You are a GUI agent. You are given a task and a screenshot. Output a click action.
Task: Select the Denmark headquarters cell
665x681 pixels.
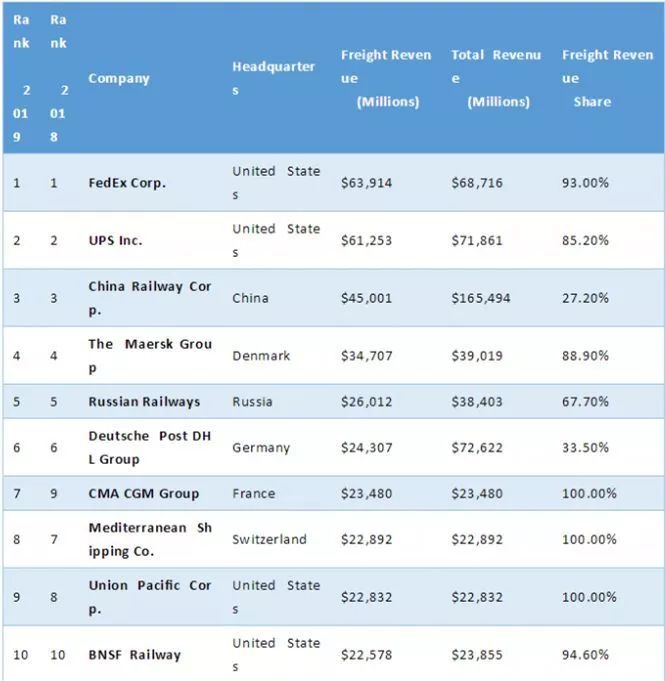tap(261, 356)
